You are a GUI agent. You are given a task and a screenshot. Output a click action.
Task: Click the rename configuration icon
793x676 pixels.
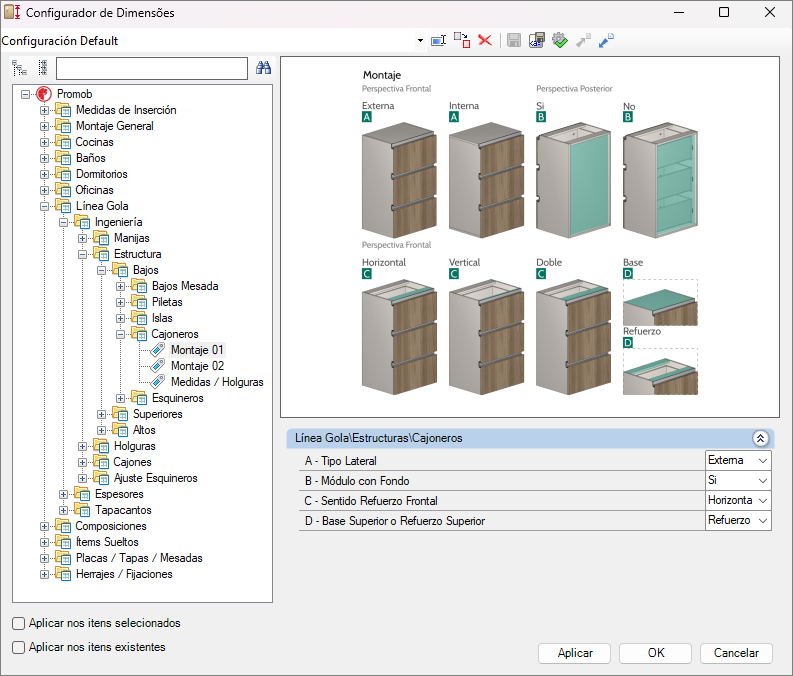pyautogui.click(x=438, y=40)
